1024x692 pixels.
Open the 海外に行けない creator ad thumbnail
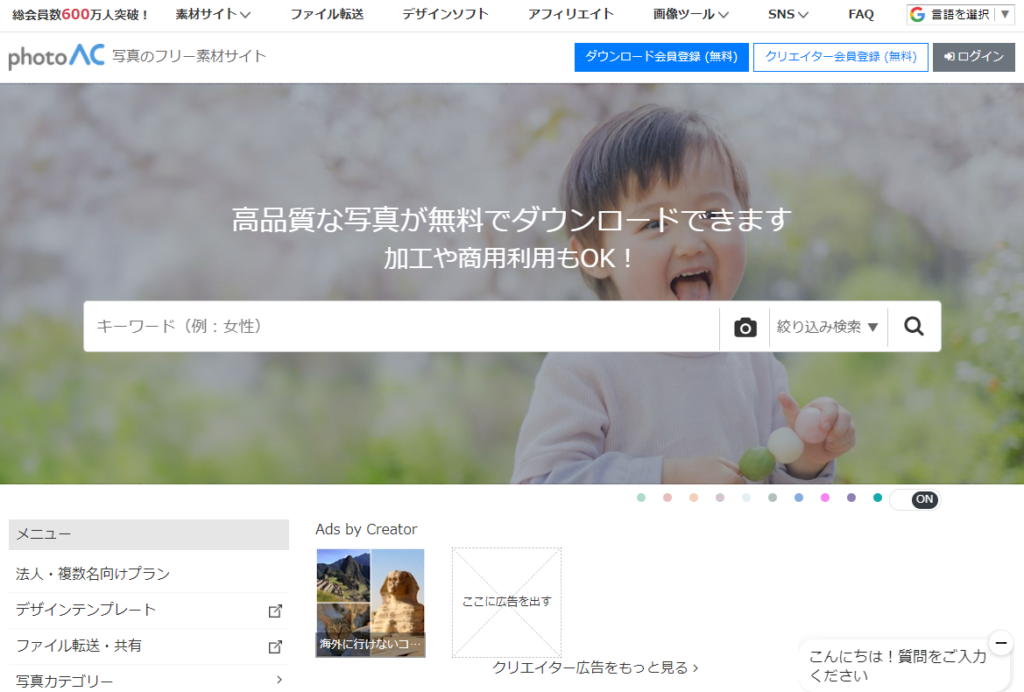pyautogui.click(x=370, y=602)
